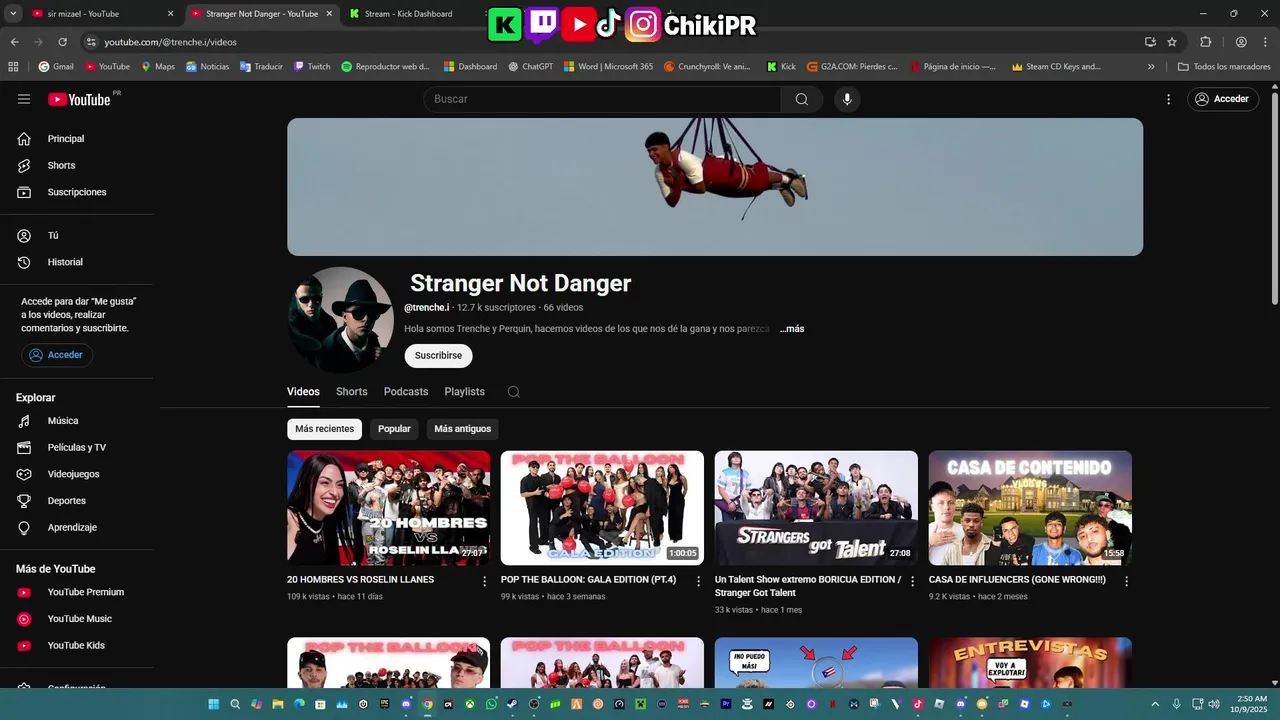Open browser extensions puzzle icon
This screenshot has width=1280, height=720.
tap(1205, 42)
